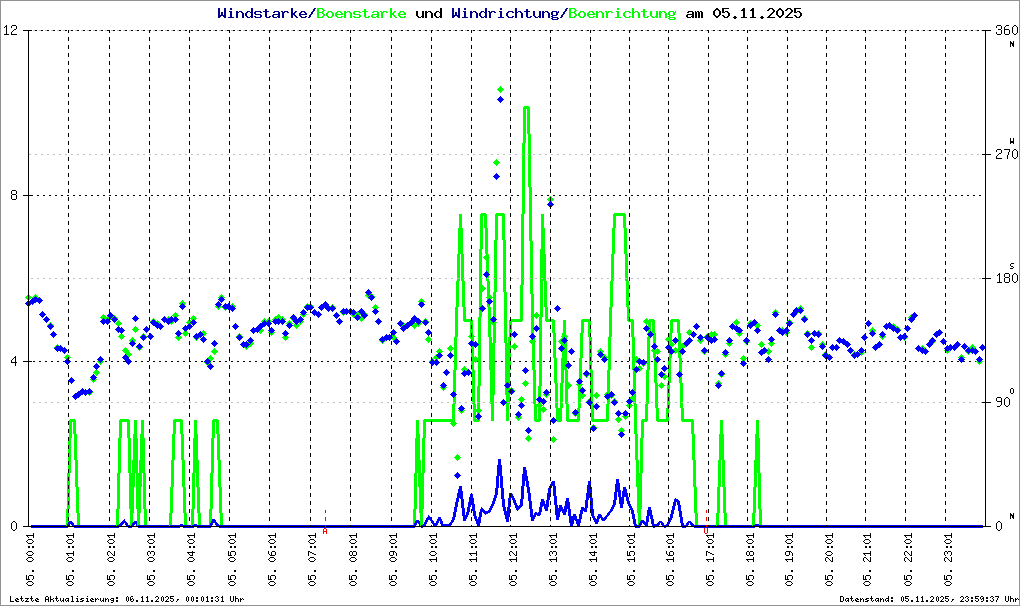
Task: Click the right axis 'W' direction letter
Action: point(1012,140)
